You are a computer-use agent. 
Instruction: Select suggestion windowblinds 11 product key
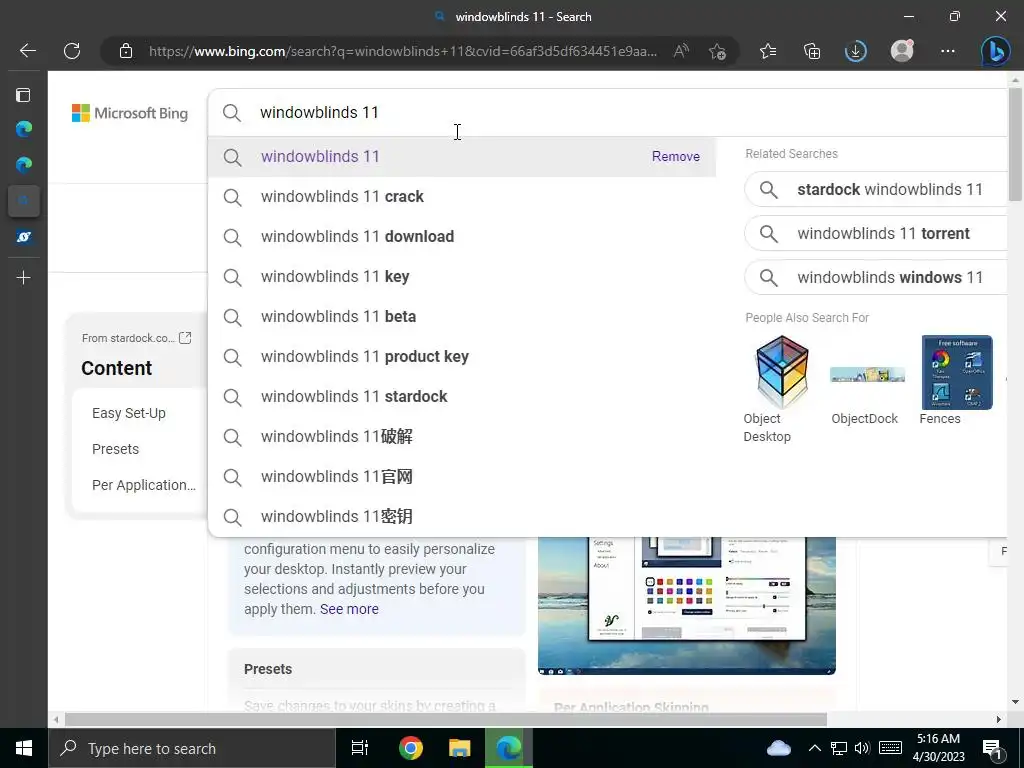point(462,357)
